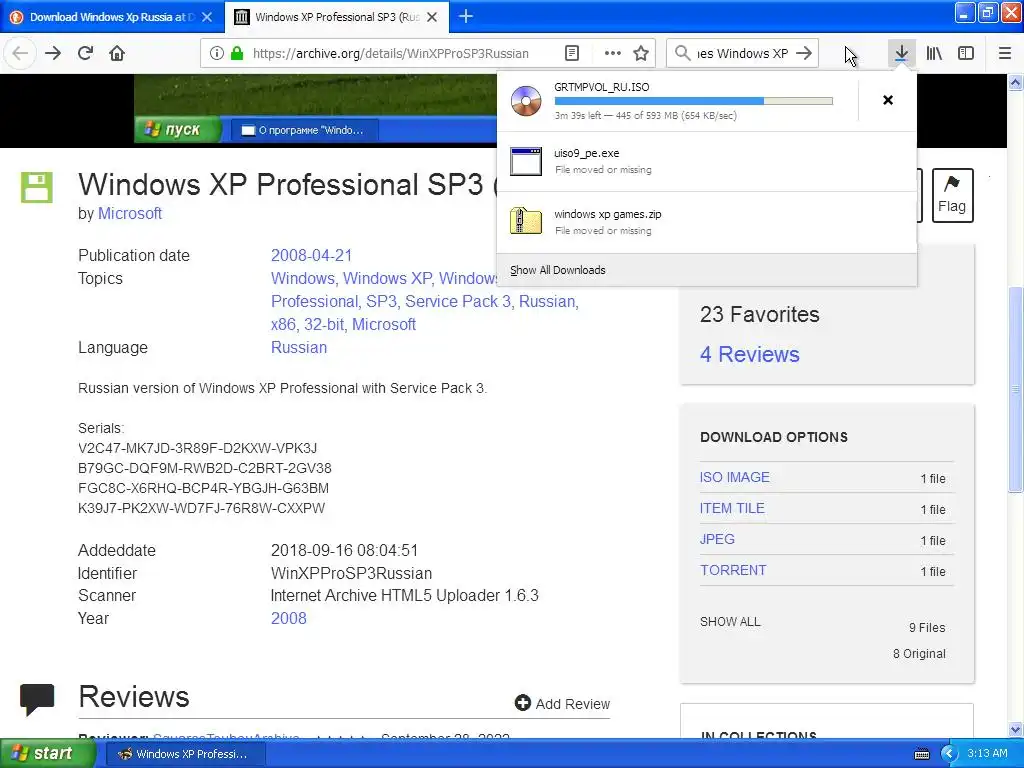Viewport: 1024px width, 768px height.
Task: Select Windows XP Professi... taskbar button
Action: coord(185,754)
